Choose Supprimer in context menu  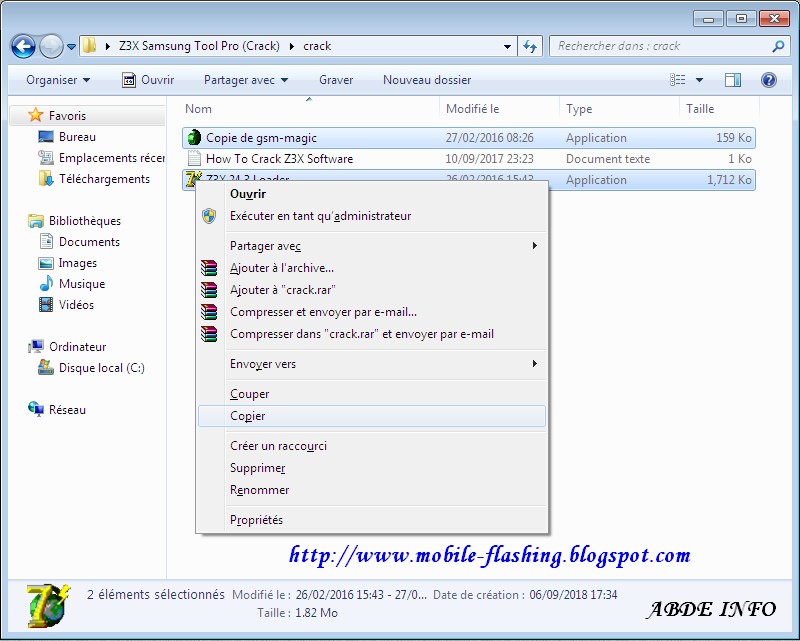click(x=372, y=468)
